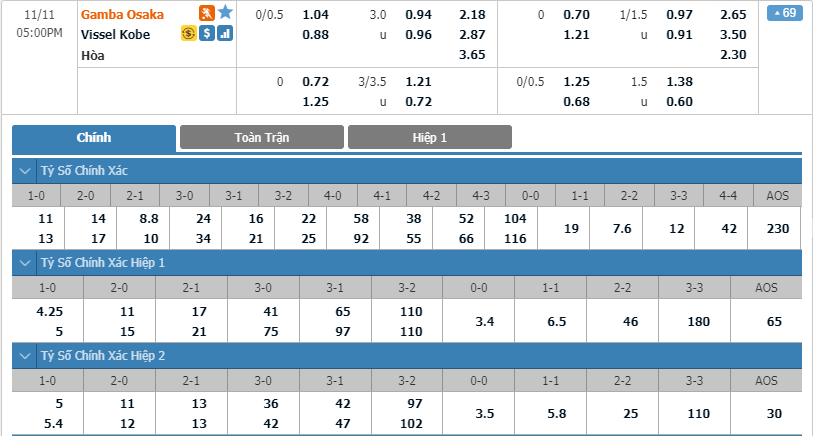Image resolution: width=813 pixels, height=436 pixels.
Task: Choose the 3.65 draw odds
Action: point(472,54)
